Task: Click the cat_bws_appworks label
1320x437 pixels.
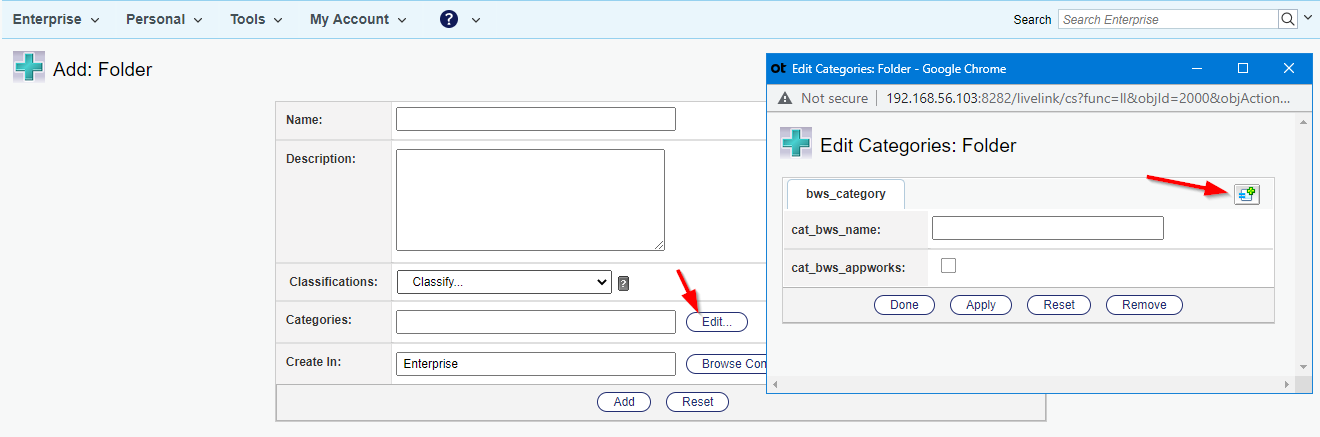Action: 849,268
